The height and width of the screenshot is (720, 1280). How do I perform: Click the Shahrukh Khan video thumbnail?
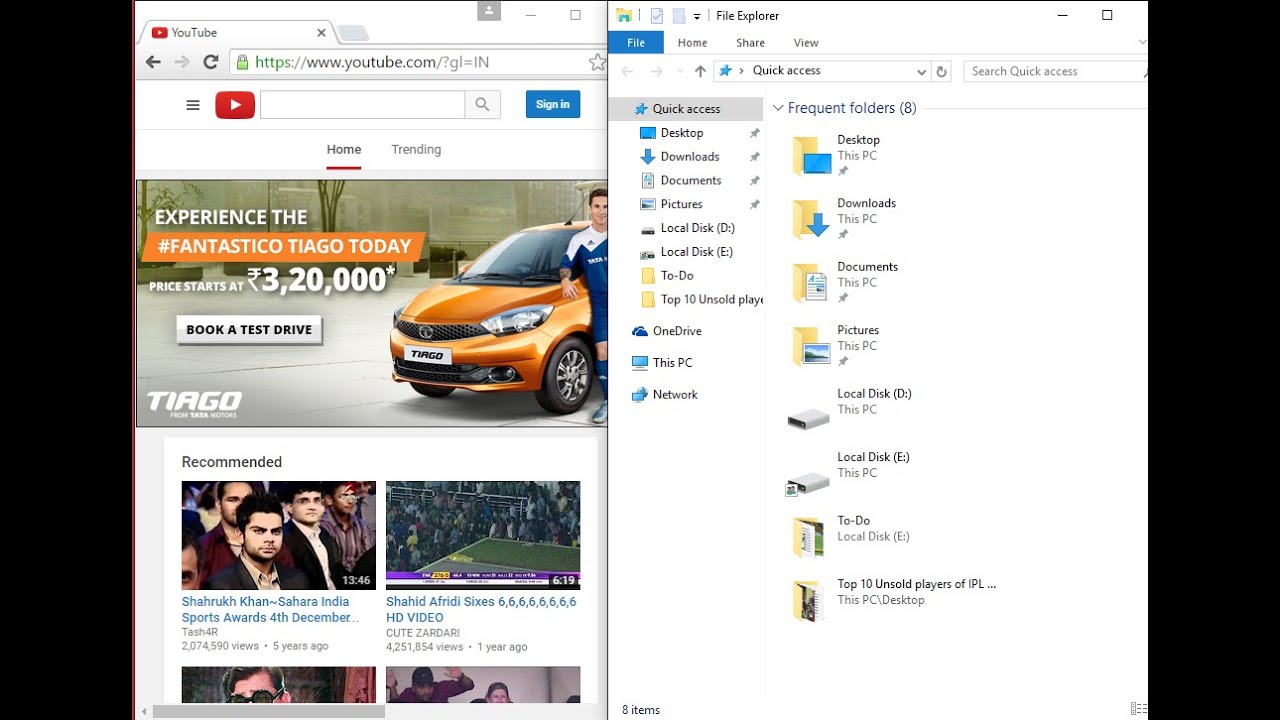[279, 535]
